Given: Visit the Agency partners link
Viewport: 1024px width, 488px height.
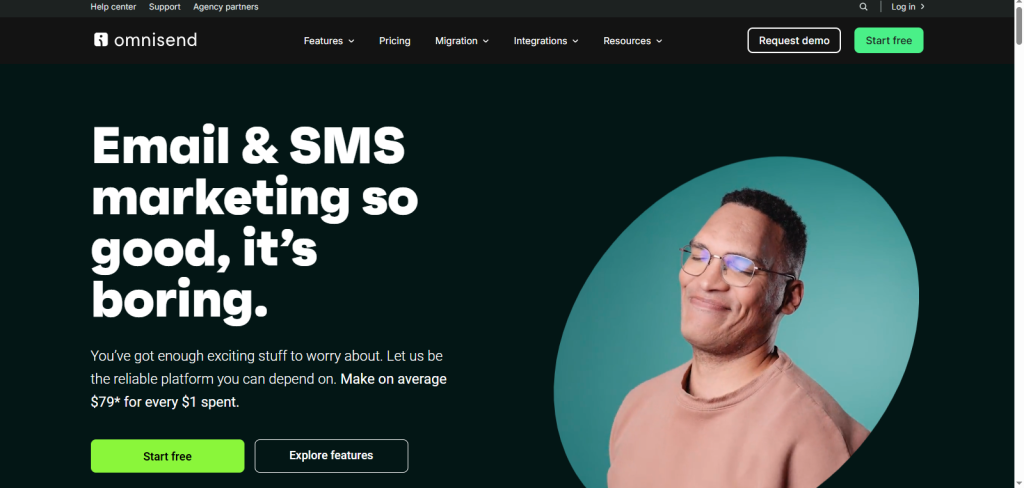Looking at the screenshot, I should pos(225,7).
